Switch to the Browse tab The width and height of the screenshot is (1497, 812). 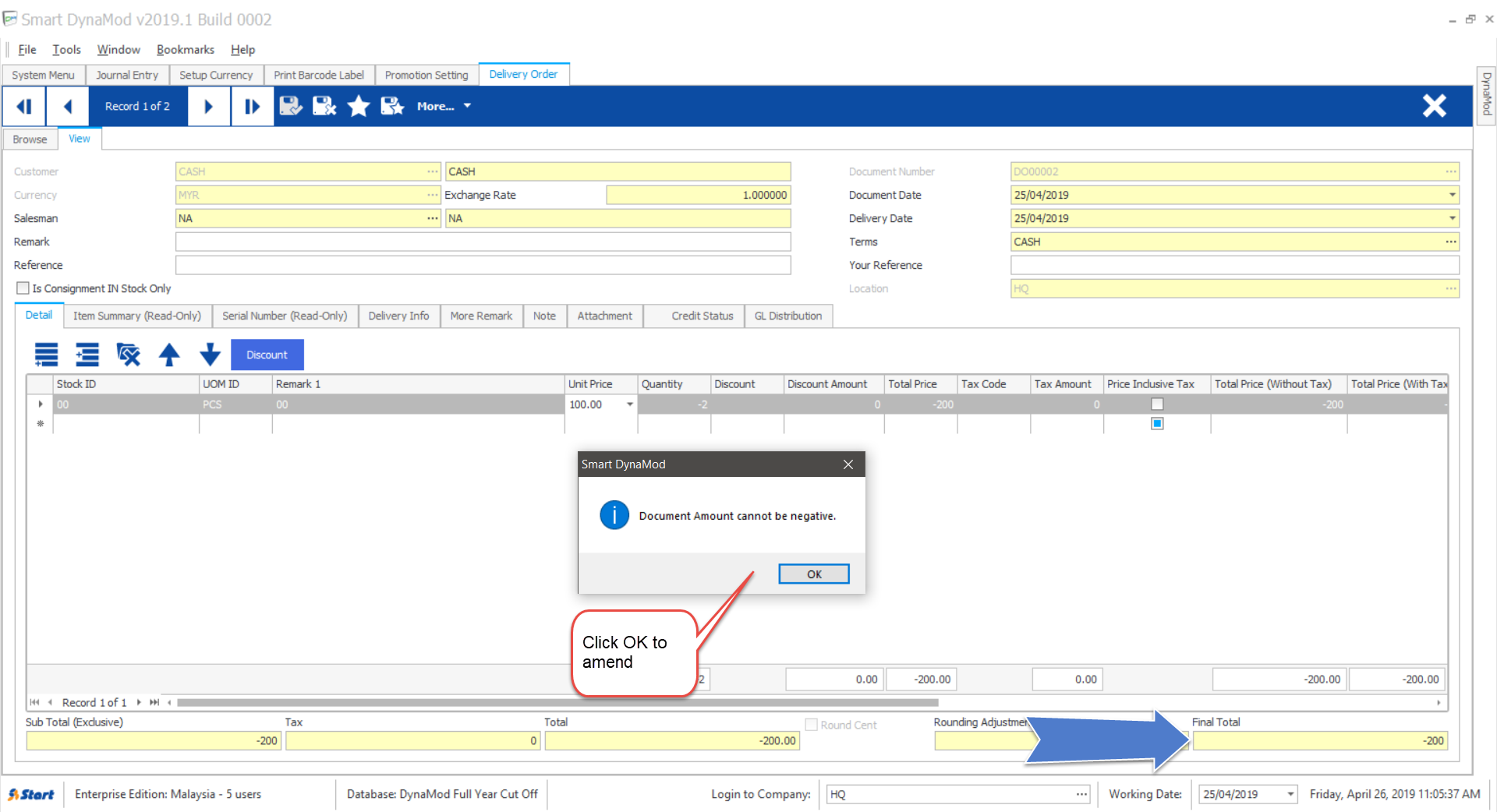(x=30, y=139)
